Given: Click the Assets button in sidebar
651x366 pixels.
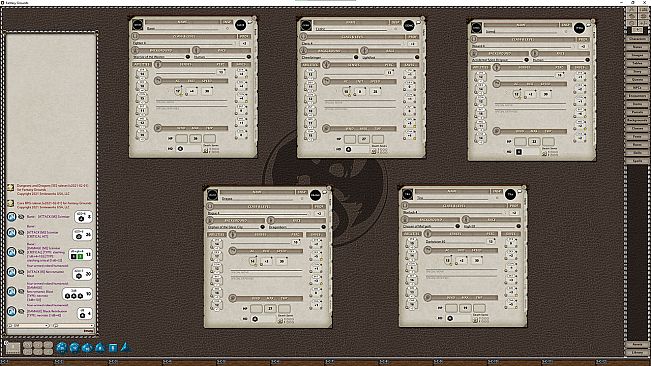Looking at the screenshot, I should click(637, 344).
